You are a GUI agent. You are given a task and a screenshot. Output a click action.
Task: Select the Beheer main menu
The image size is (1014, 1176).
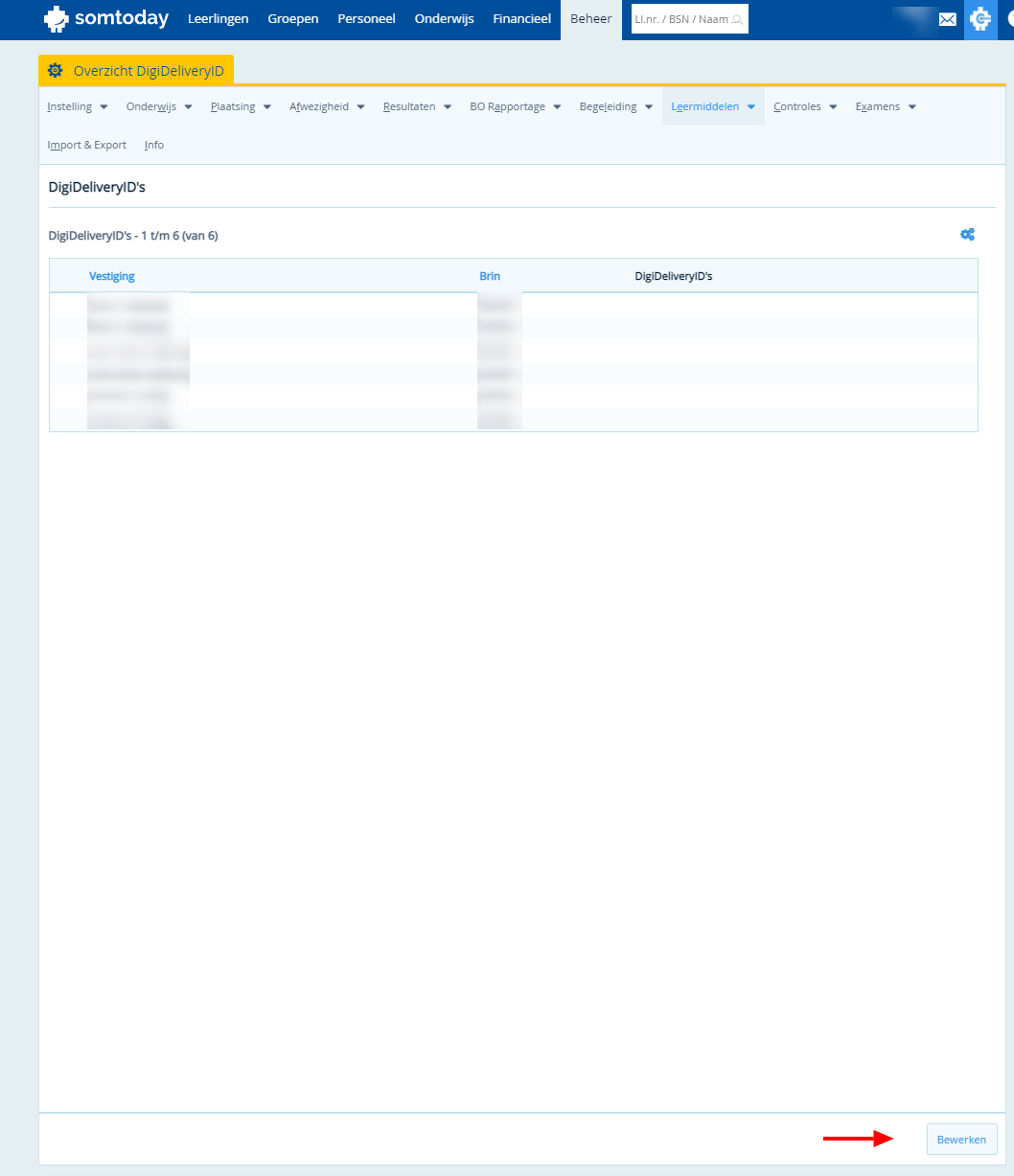590,19
